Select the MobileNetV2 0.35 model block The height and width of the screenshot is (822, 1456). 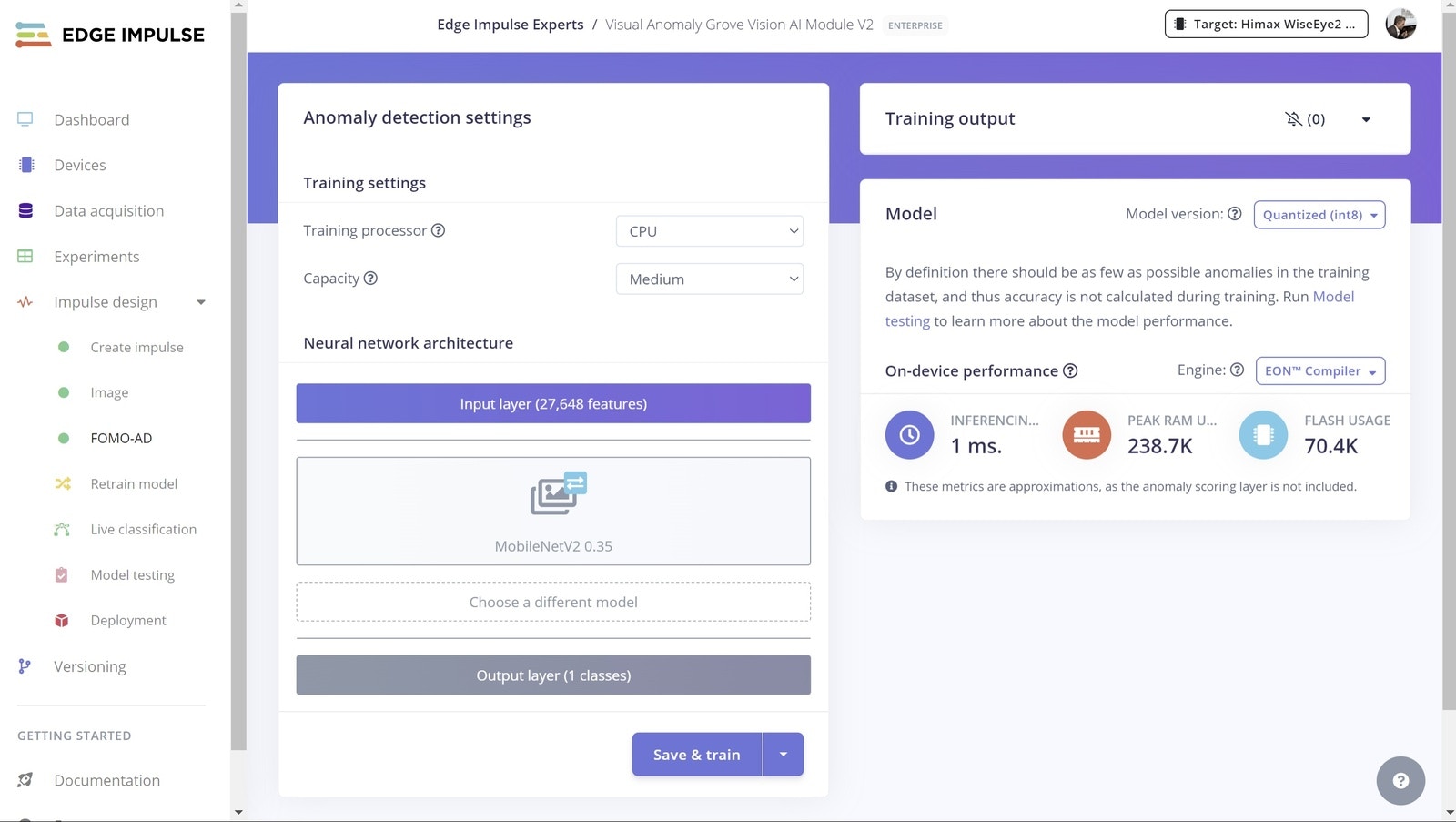click(x=553, y=511)
